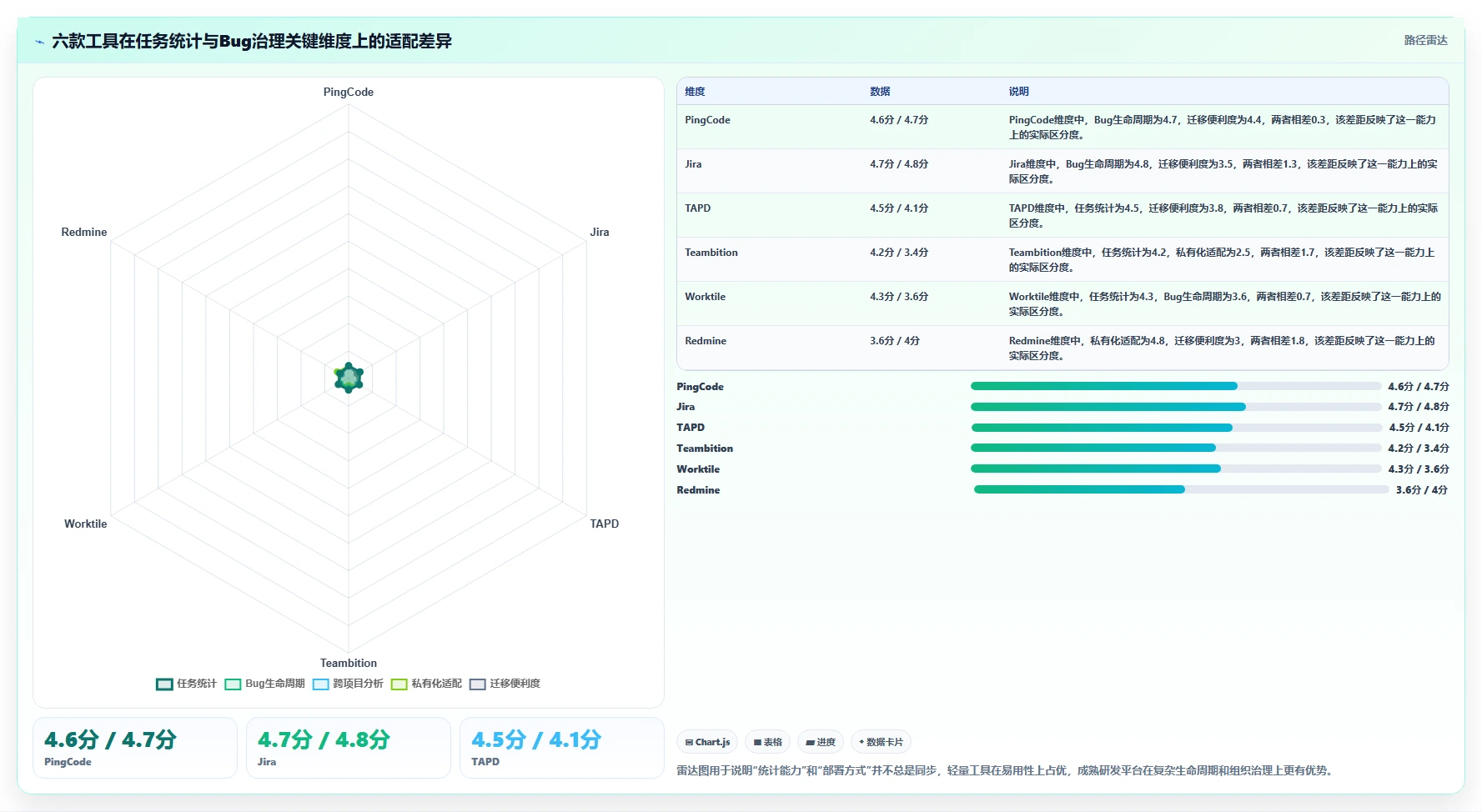The width and height of the screenshot is (1482, 812).
Task: Select the Worktile progress bar
Action: [1176, 469]
